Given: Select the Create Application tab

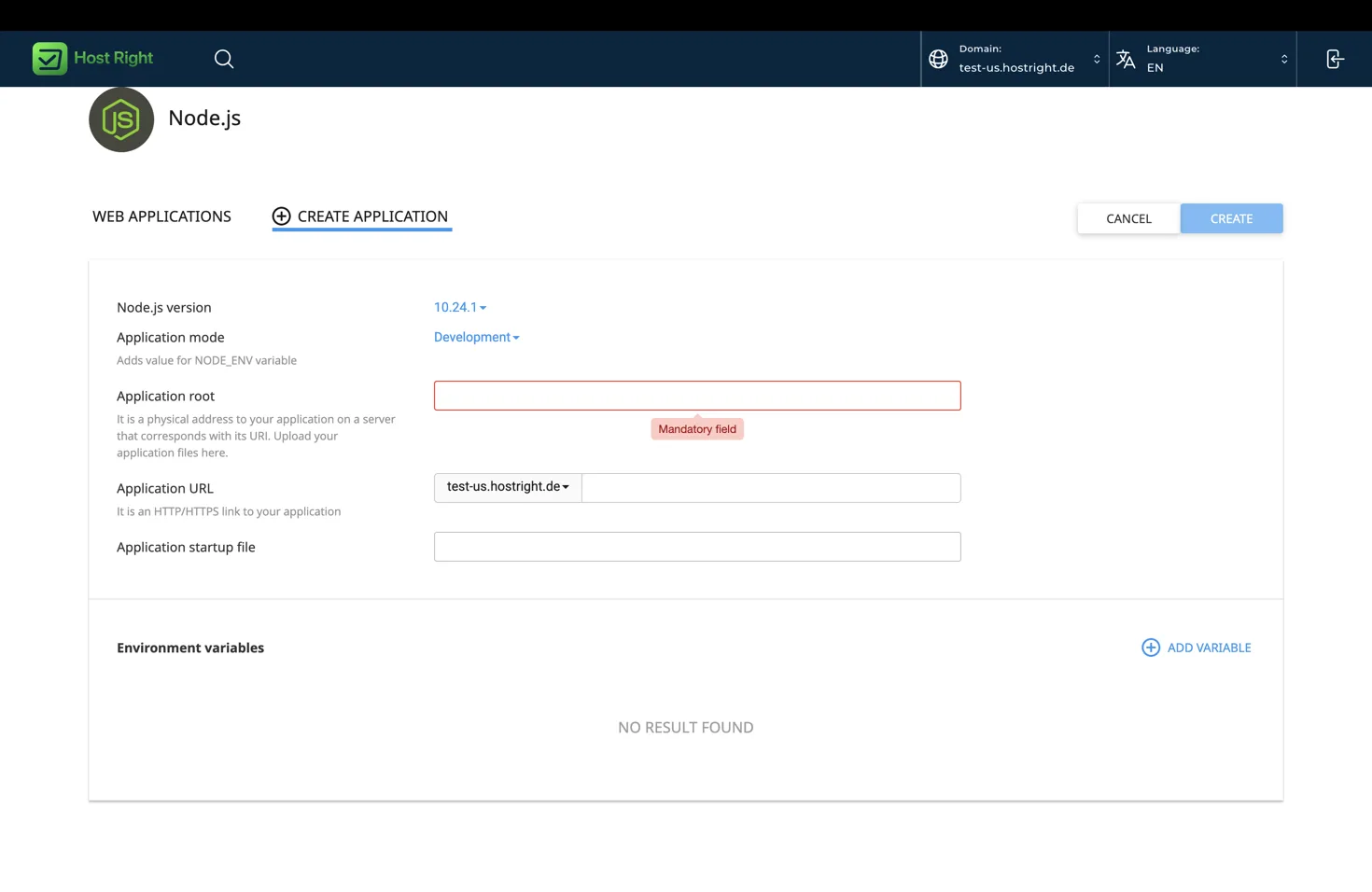Looking at the screenshot, I should click(x=361, y=216).
